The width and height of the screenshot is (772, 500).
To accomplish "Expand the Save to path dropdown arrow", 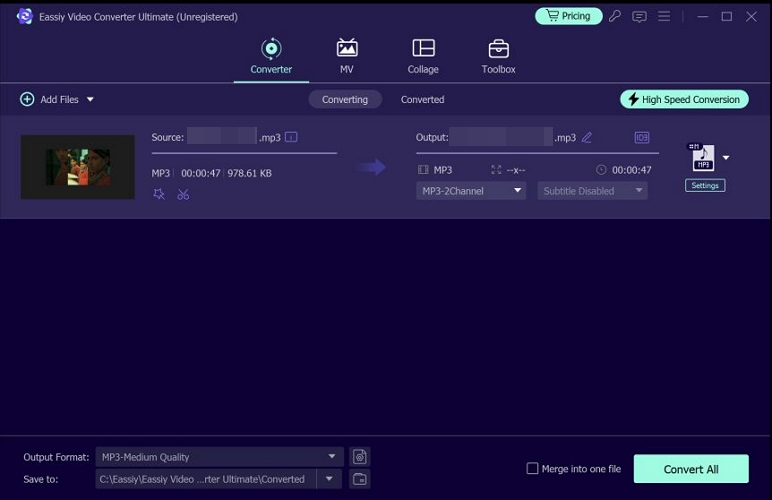I will (329, 479).
